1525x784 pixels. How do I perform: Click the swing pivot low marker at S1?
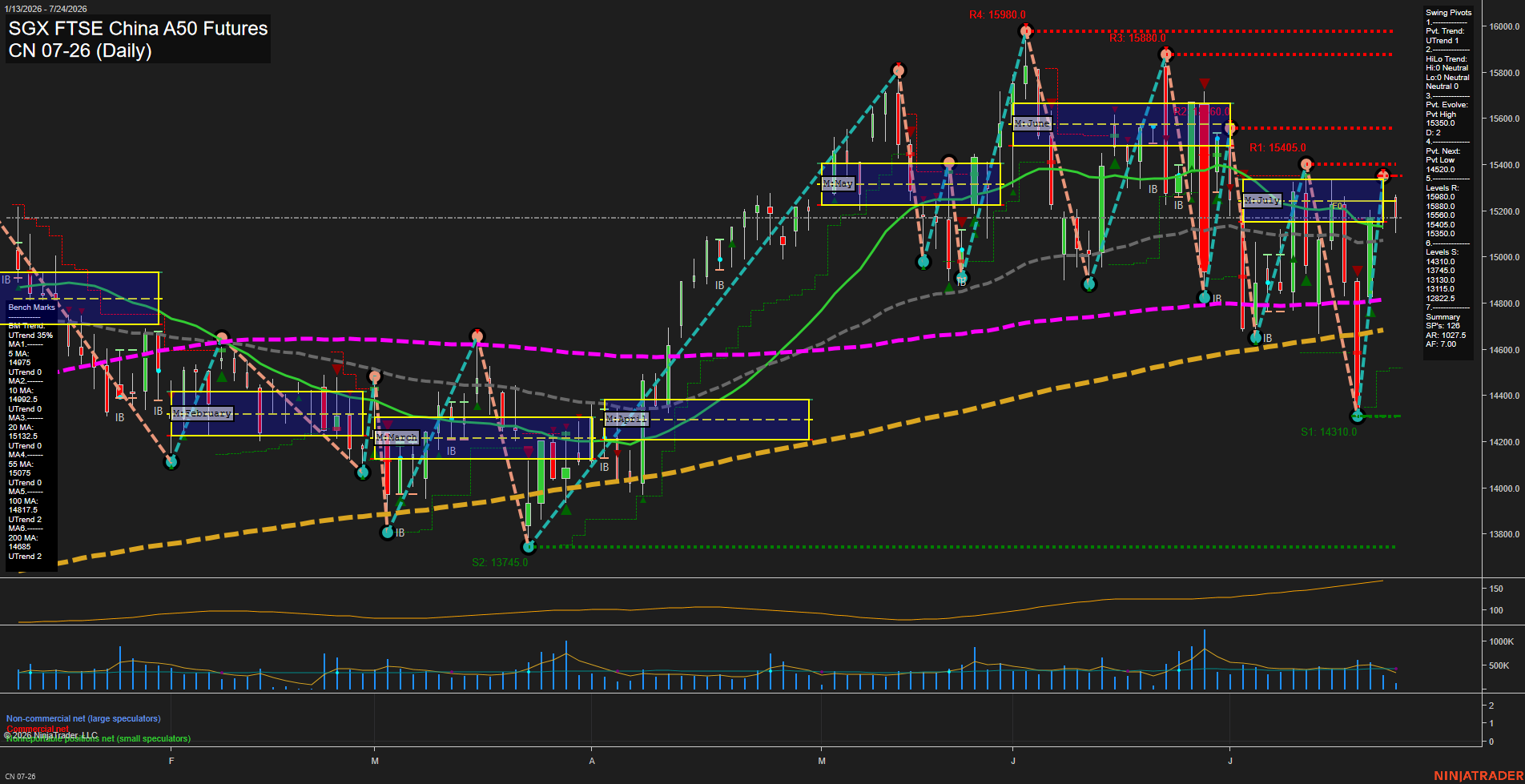1357,416
